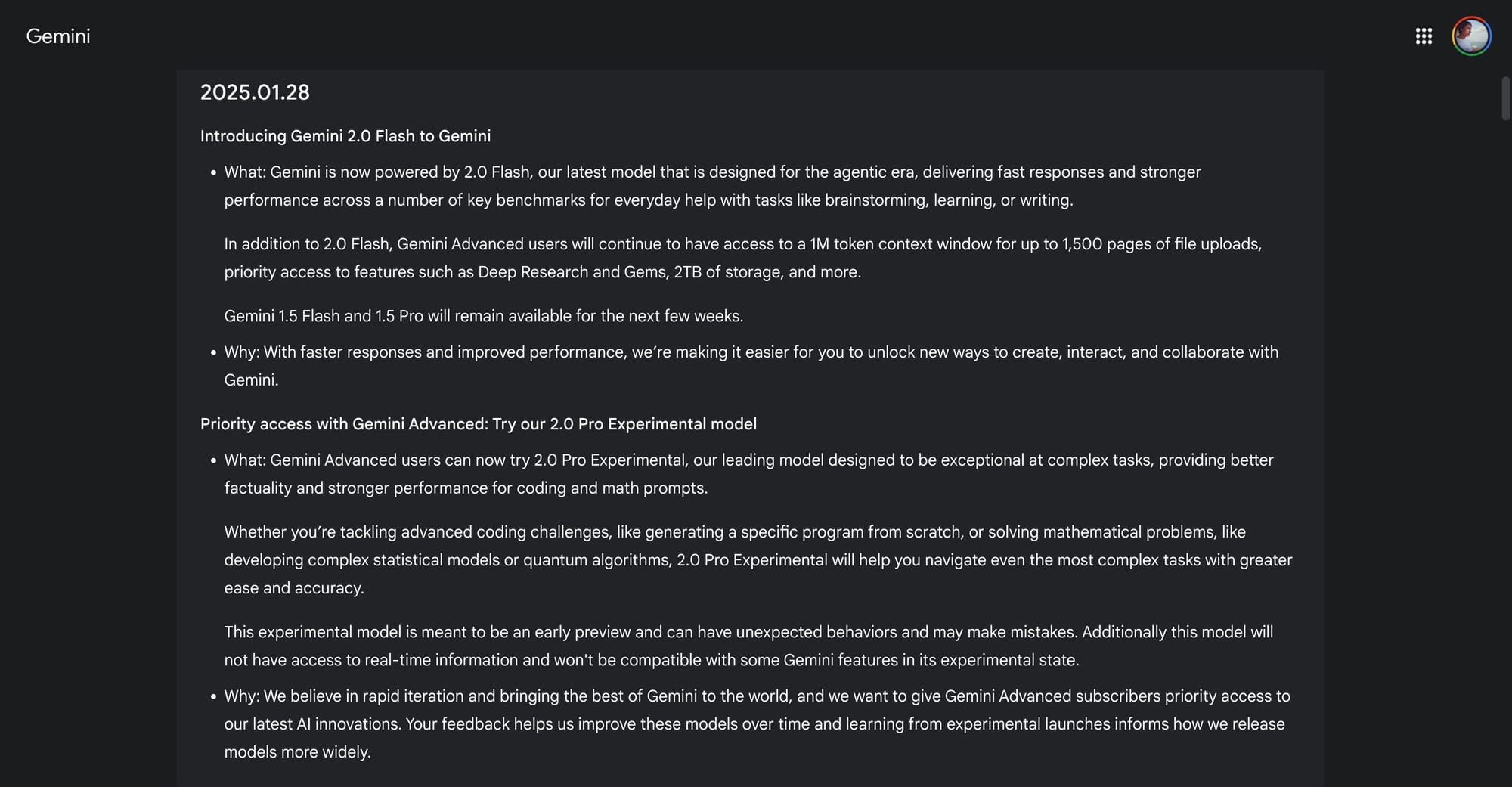Select the Priority access with Gemini Advanced heading
The width and height of the screenshot is (1512, 787).
click(x=478, y=424)
